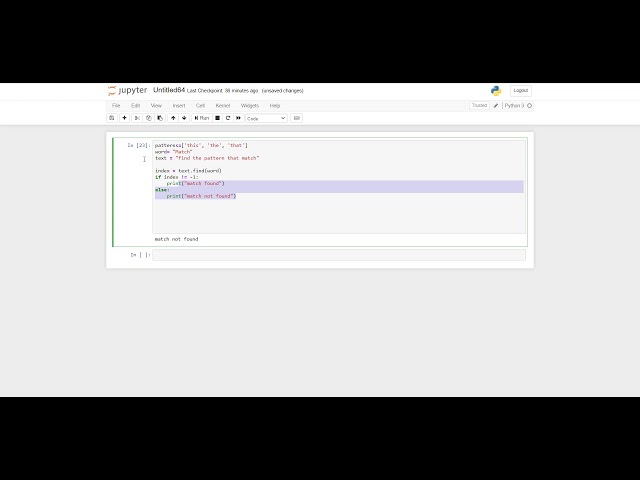The width and height of the screenshot is (640, 480).
Task: Rename notebook via Untitled84 title
Action: (169, 90)
